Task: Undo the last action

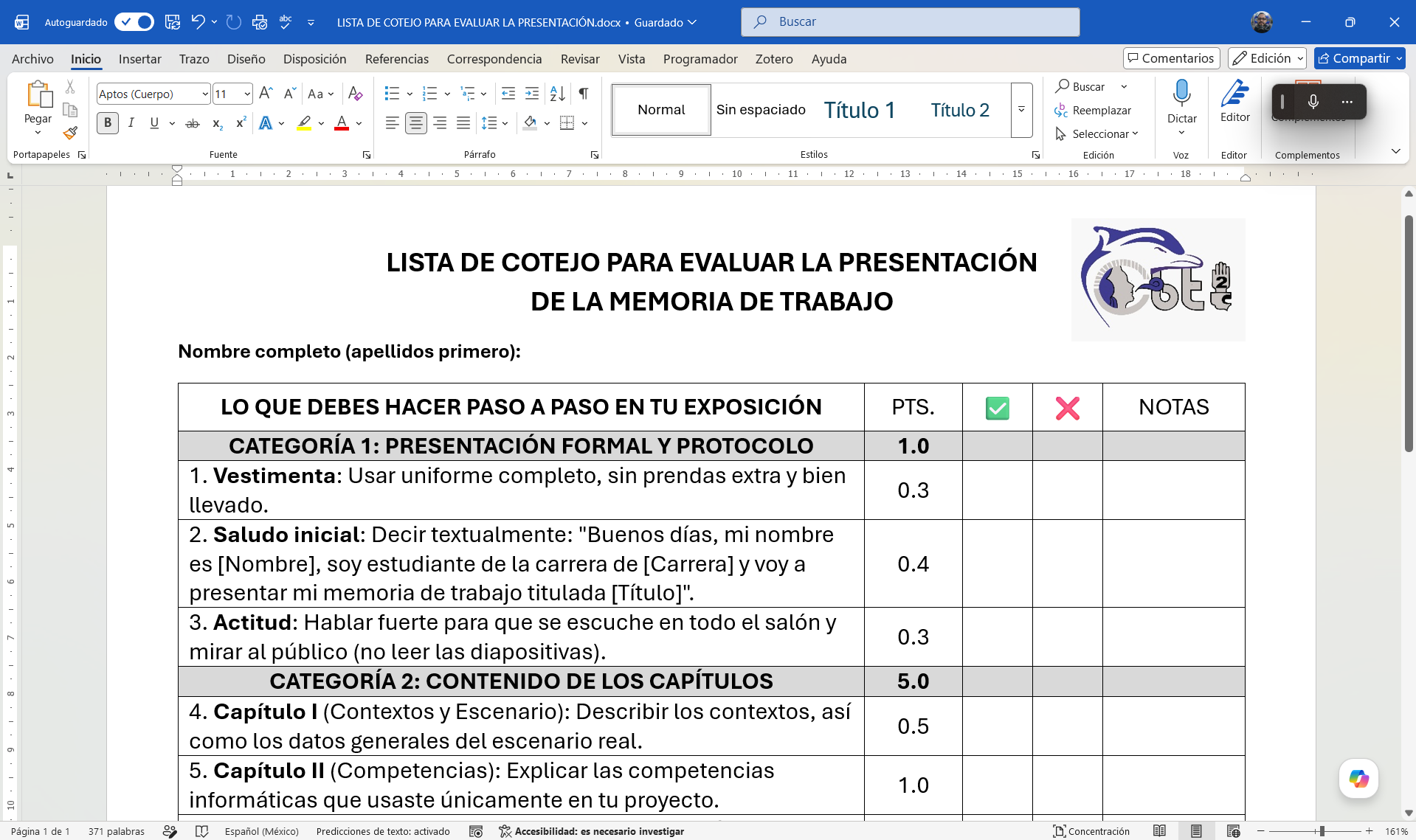Action: [197, 22]
